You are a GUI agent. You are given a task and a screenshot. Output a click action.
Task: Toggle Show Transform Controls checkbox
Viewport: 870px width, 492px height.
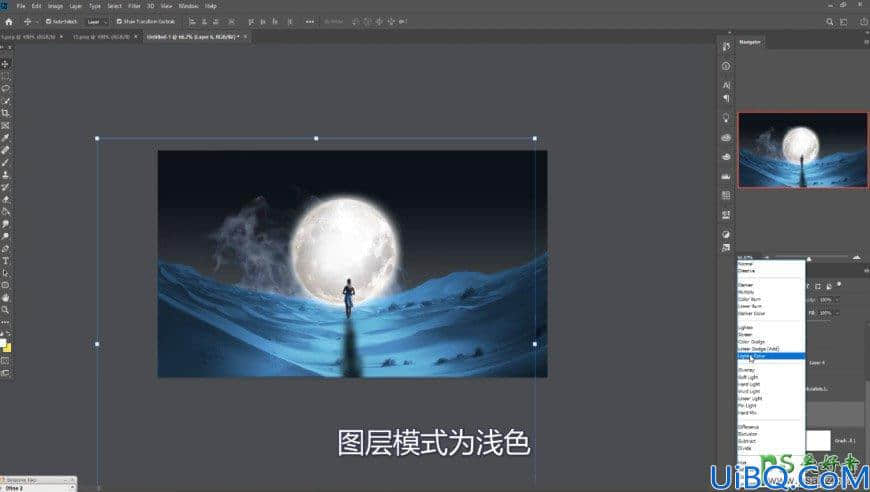tap(119, 22)
